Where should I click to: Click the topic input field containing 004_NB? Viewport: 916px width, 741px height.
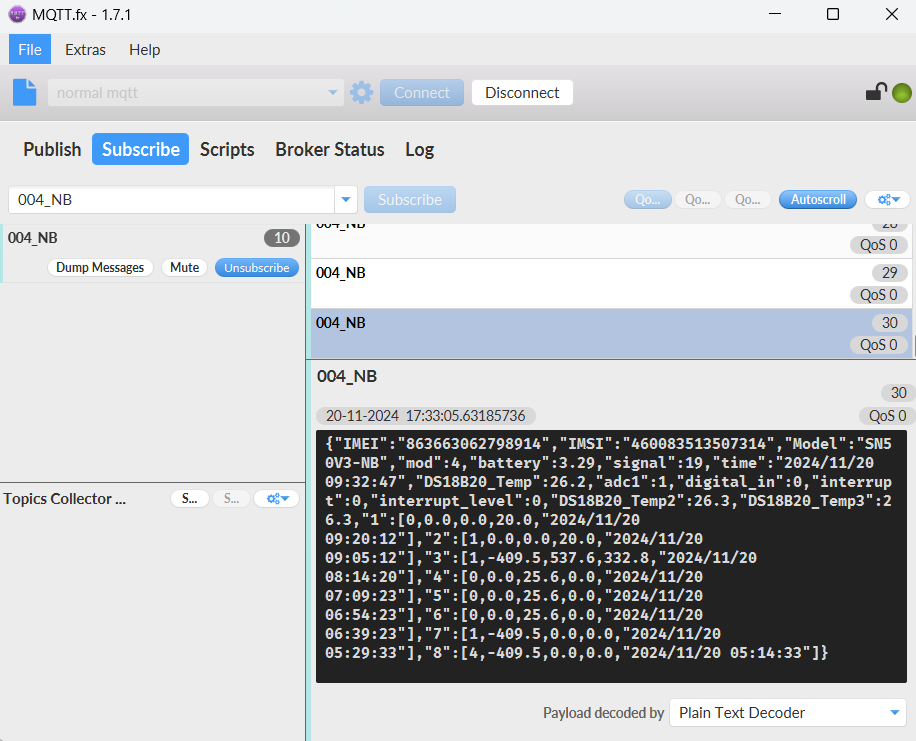tap(171, 200)
